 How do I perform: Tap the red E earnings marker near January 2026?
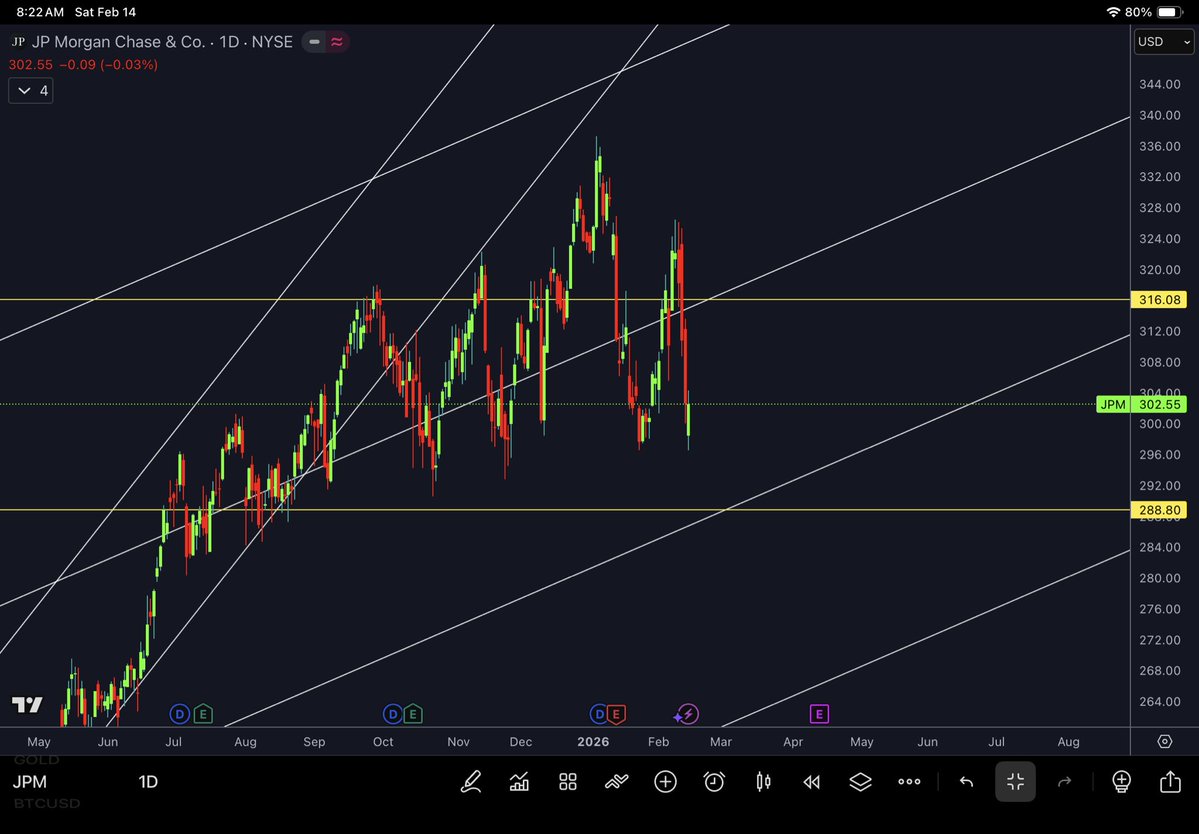[x=616, y=714]
